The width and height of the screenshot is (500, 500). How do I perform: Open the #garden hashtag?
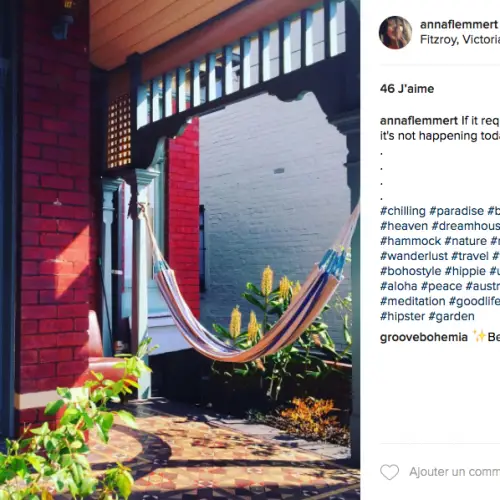coord(451,316)
